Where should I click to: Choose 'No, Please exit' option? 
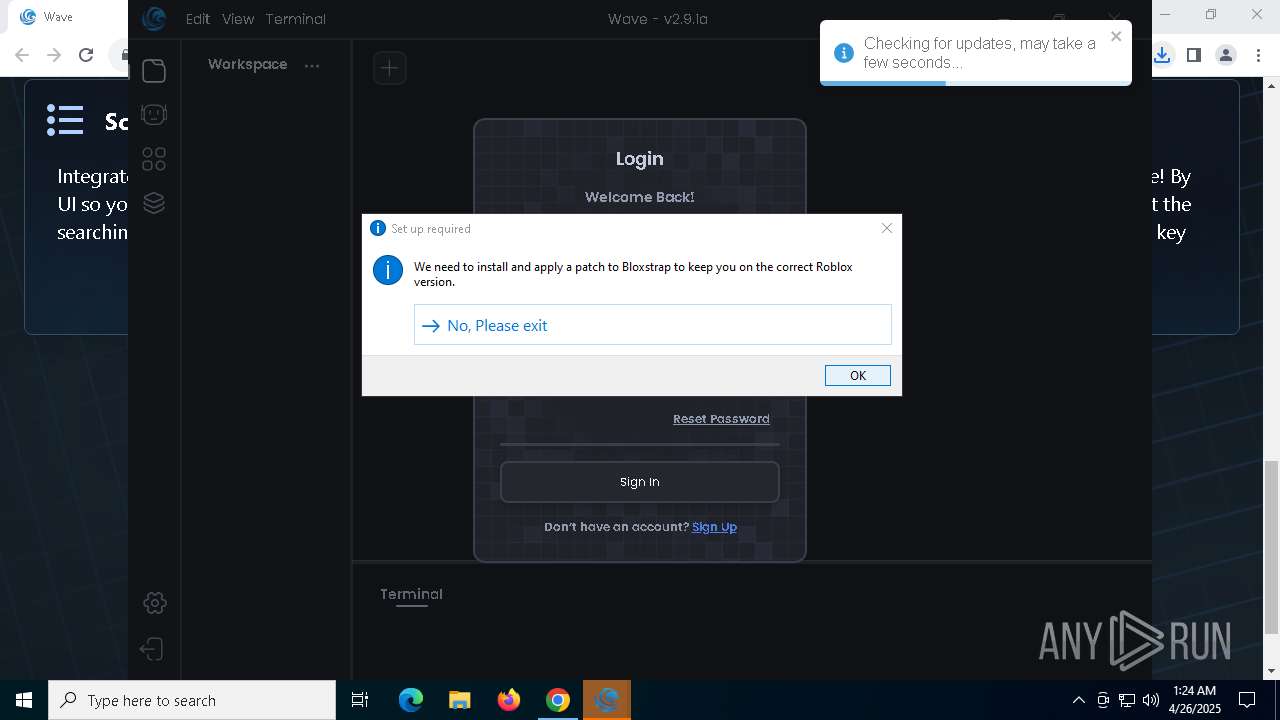tap(652, 325)
